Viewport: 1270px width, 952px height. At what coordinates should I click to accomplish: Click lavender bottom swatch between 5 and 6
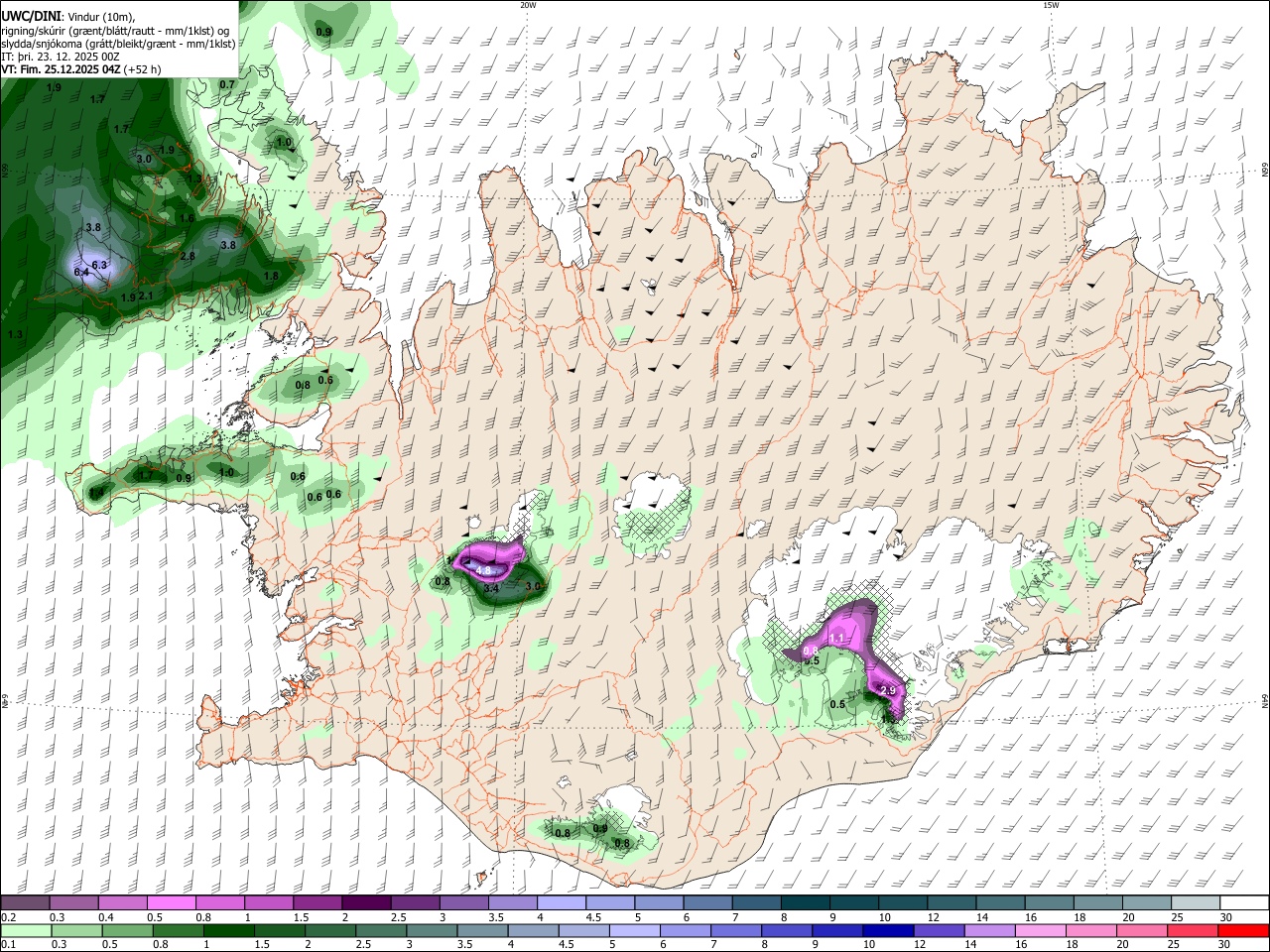(x=634, y=930)
